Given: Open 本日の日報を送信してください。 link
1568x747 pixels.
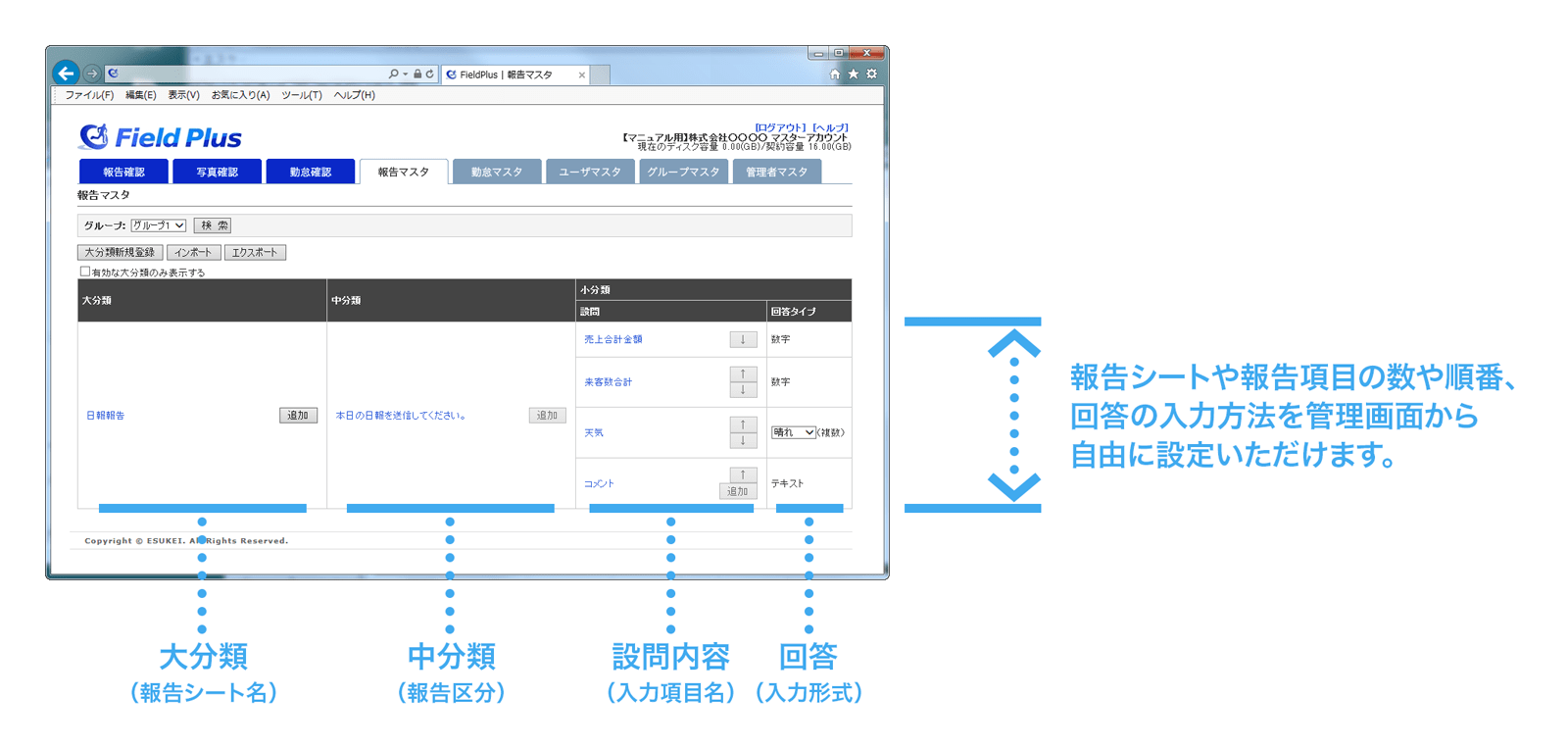Looking at the screenshot, I should coord(401,416).
